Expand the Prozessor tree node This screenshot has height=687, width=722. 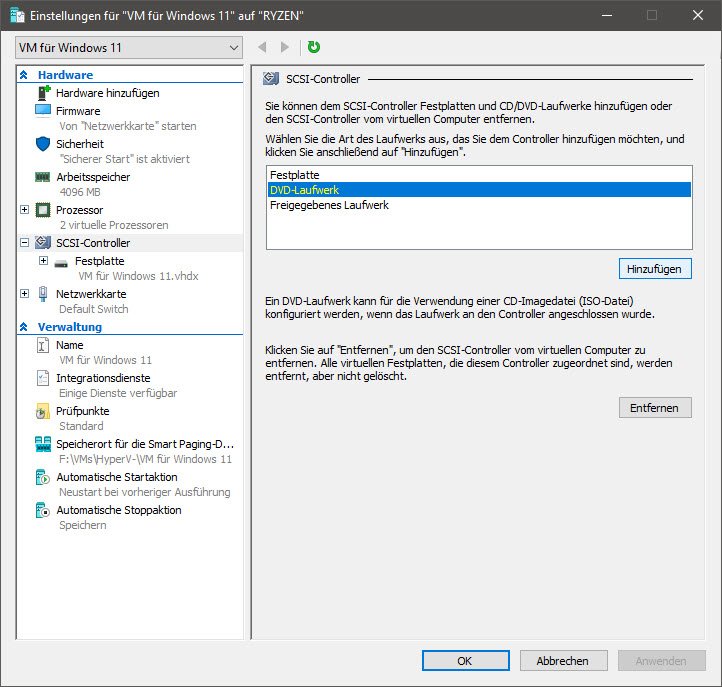25,210
